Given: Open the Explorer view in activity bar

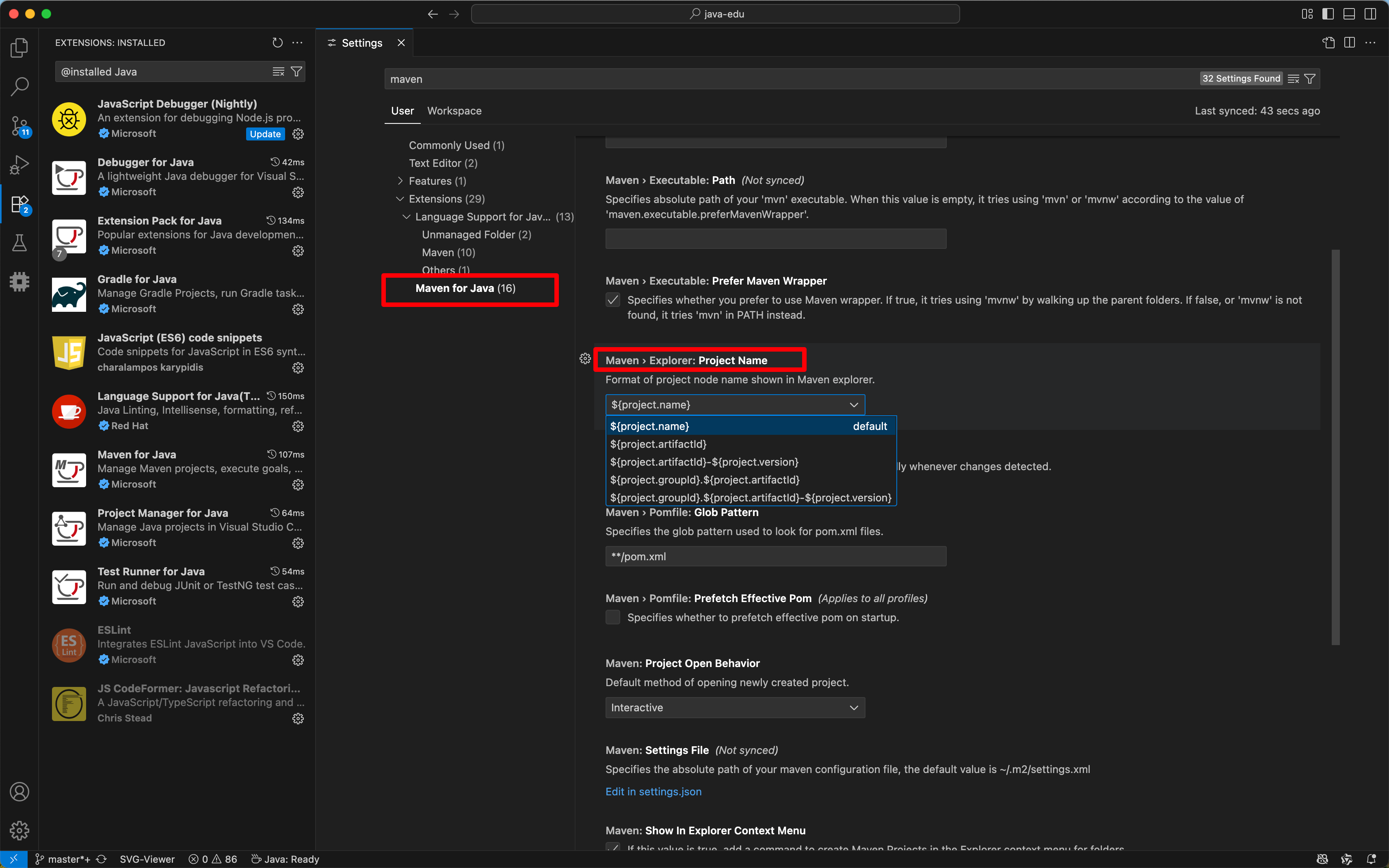Looking at the screenshot, I should [19, 48].
